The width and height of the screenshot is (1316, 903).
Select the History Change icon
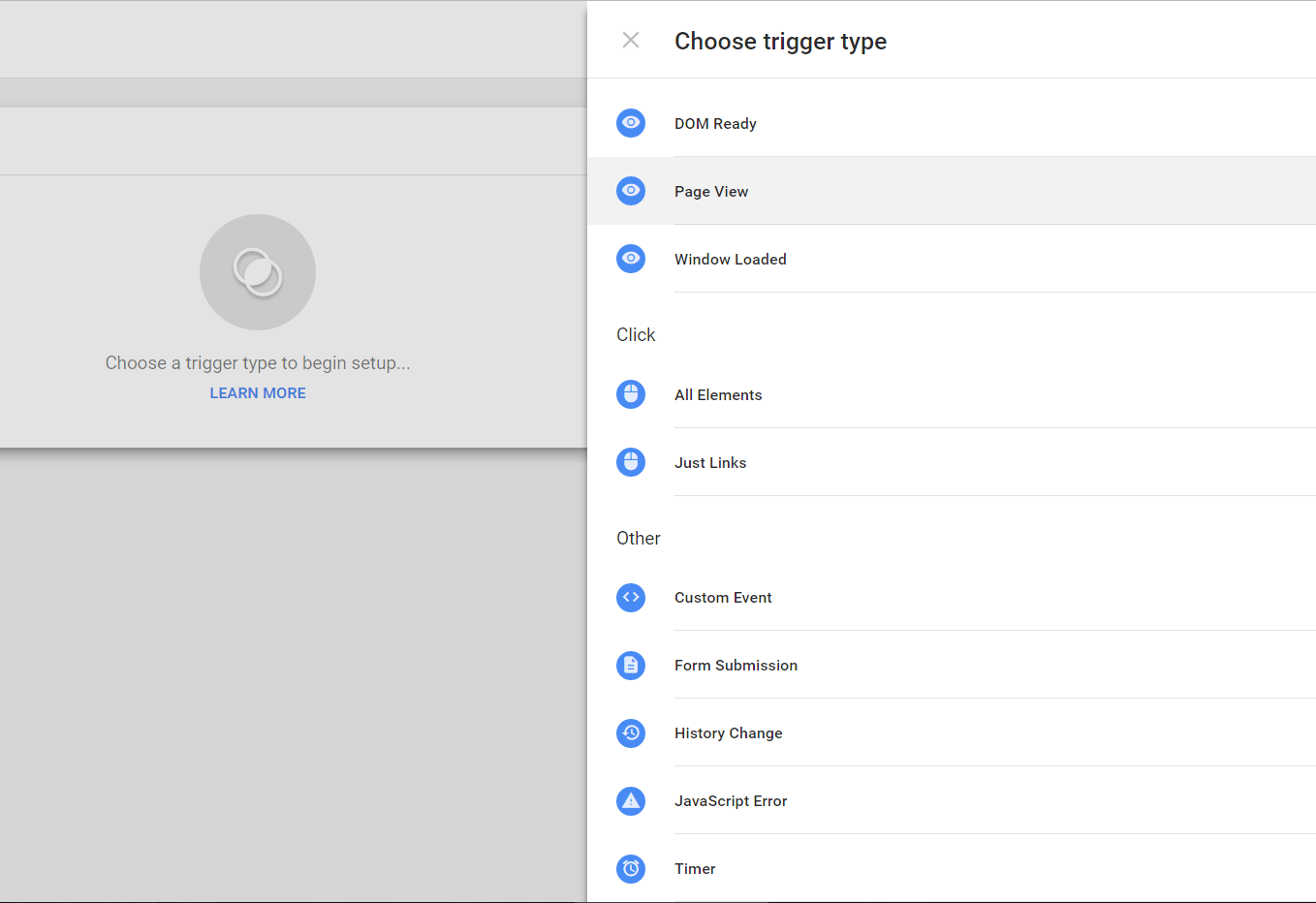click(x=631, y=733)
